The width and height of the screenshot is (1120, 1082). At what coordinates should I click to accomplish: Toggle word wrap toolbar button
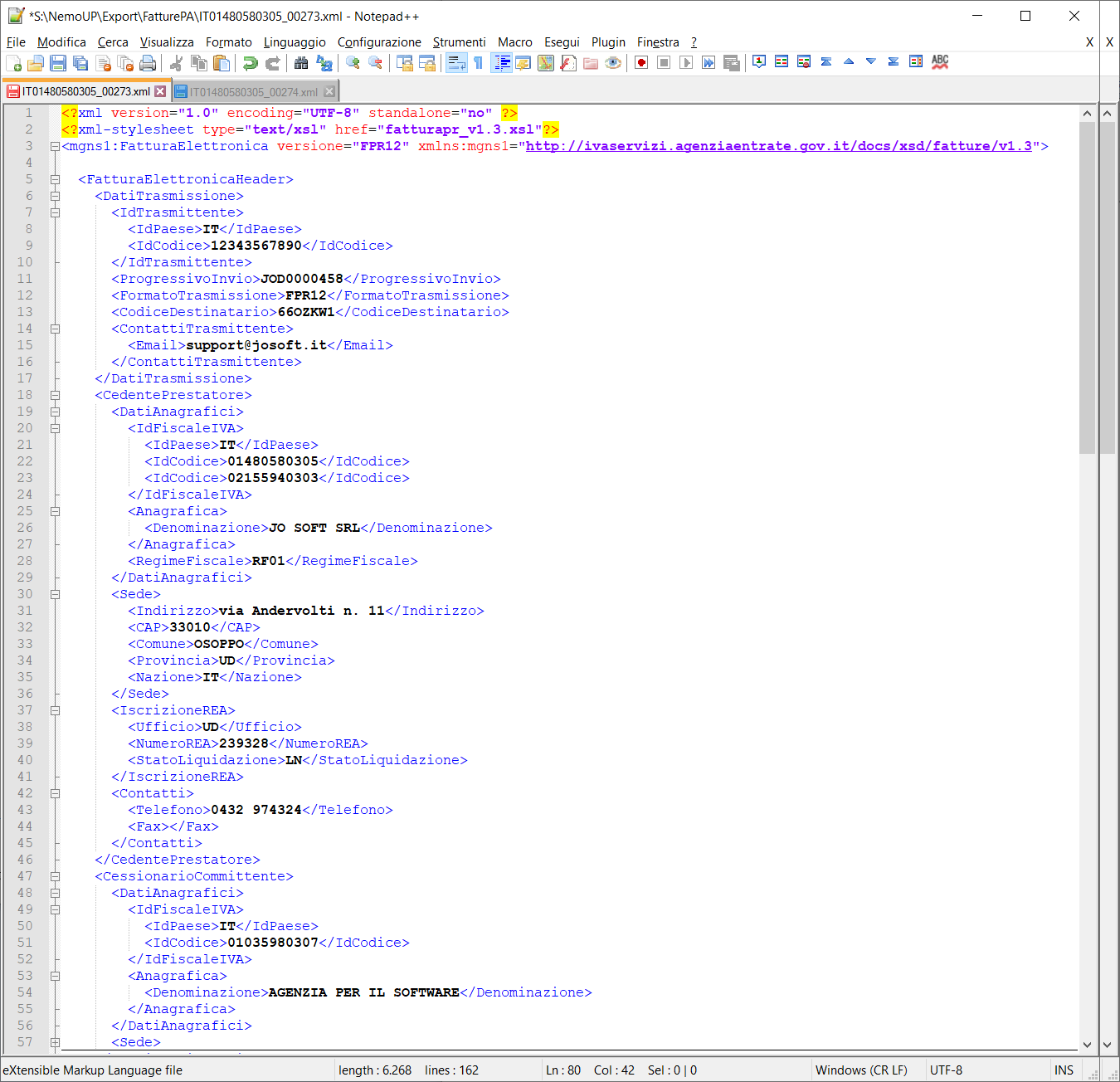point(455,63)
